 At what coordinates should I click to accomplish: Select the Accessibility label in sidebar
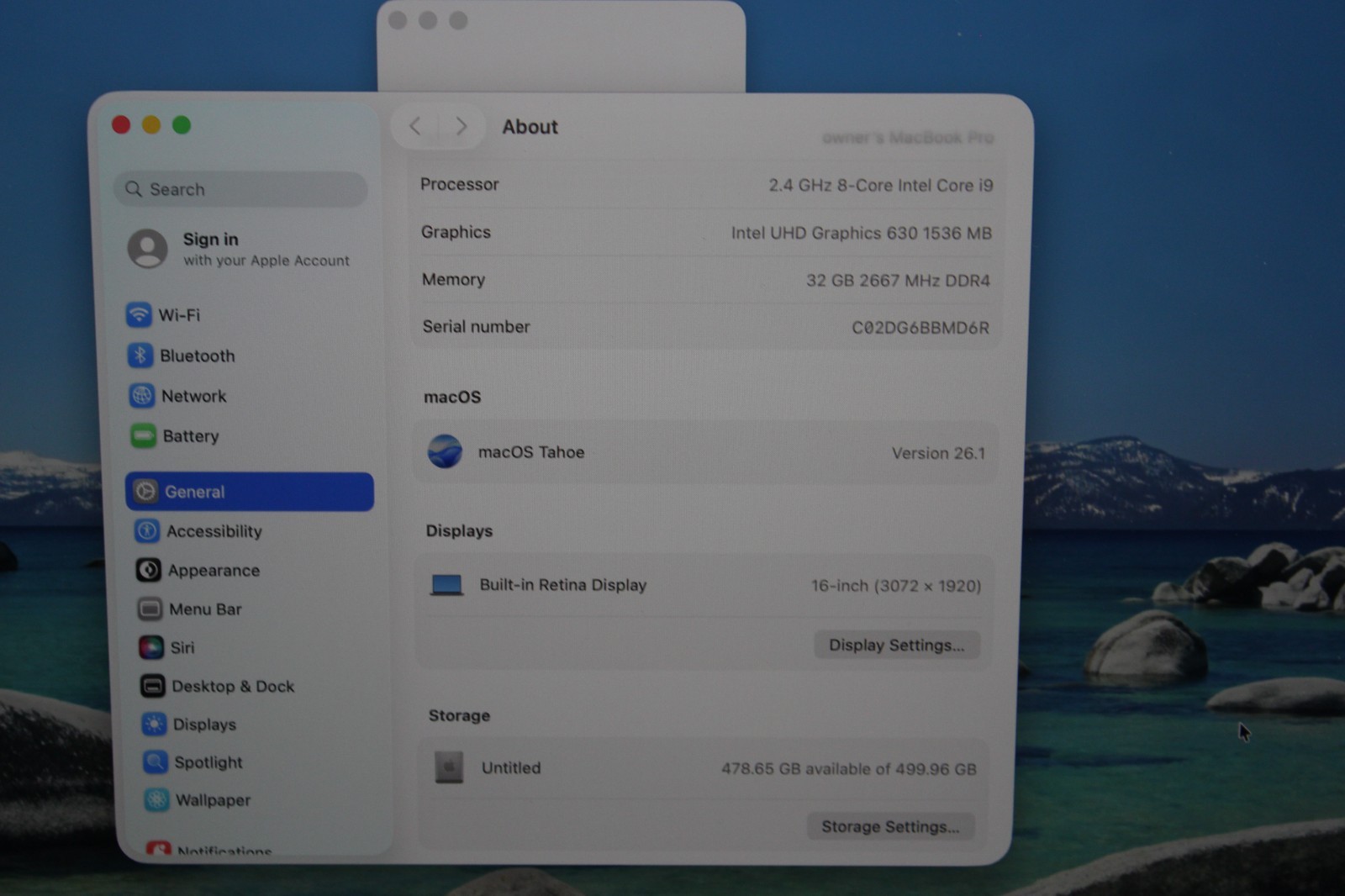(x=214, y=531)
